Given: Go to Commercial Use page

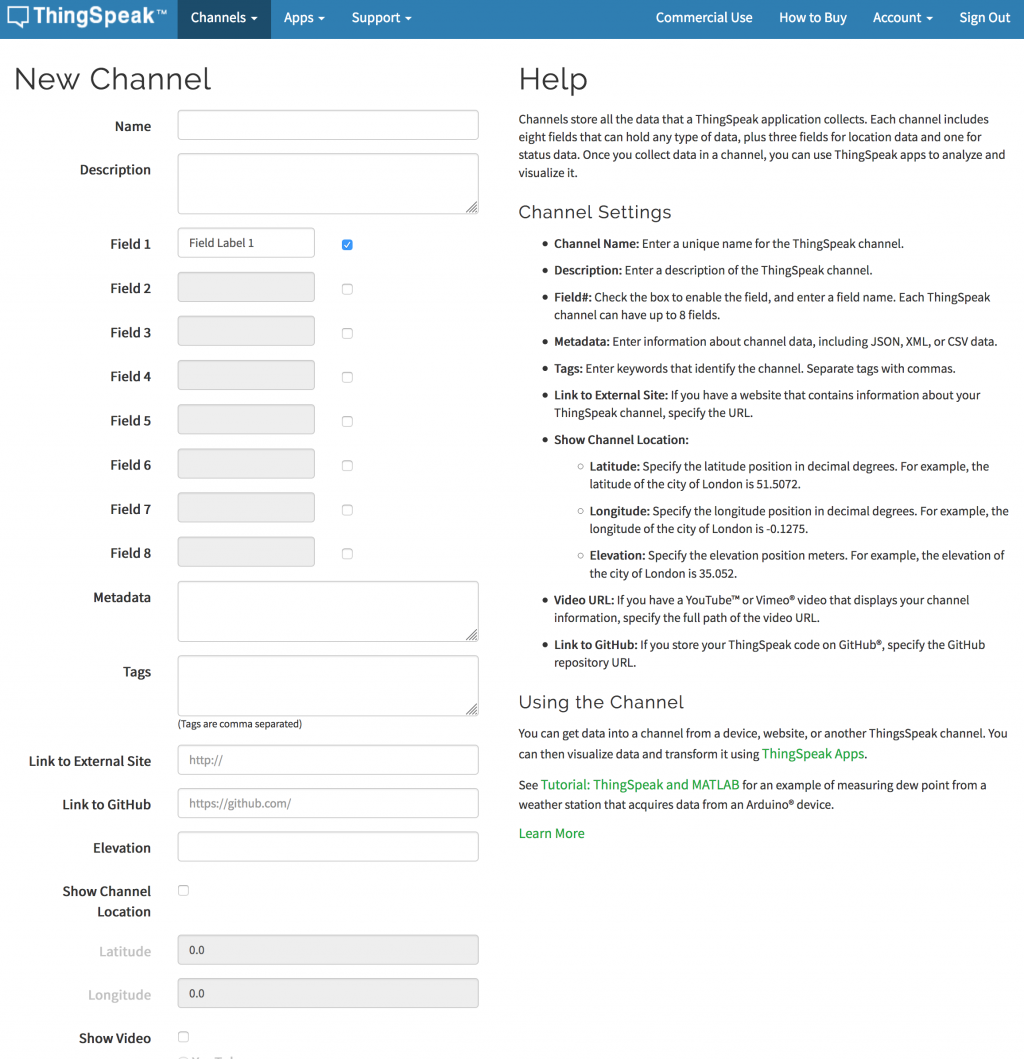Looking at the screenshot, I should pyautogui.click(x=704, y=18).
